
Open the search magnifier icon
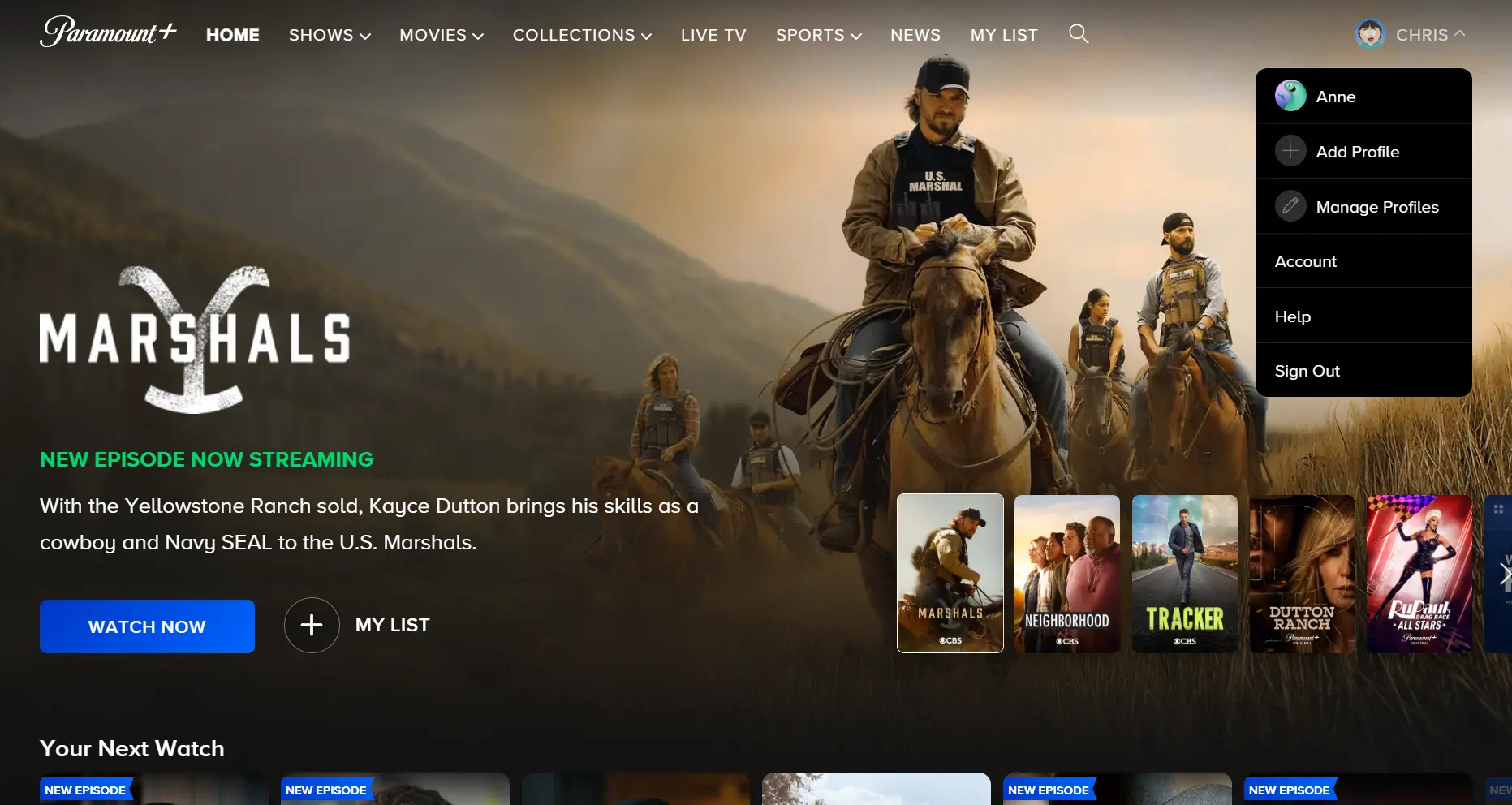tap(1079, 33)
